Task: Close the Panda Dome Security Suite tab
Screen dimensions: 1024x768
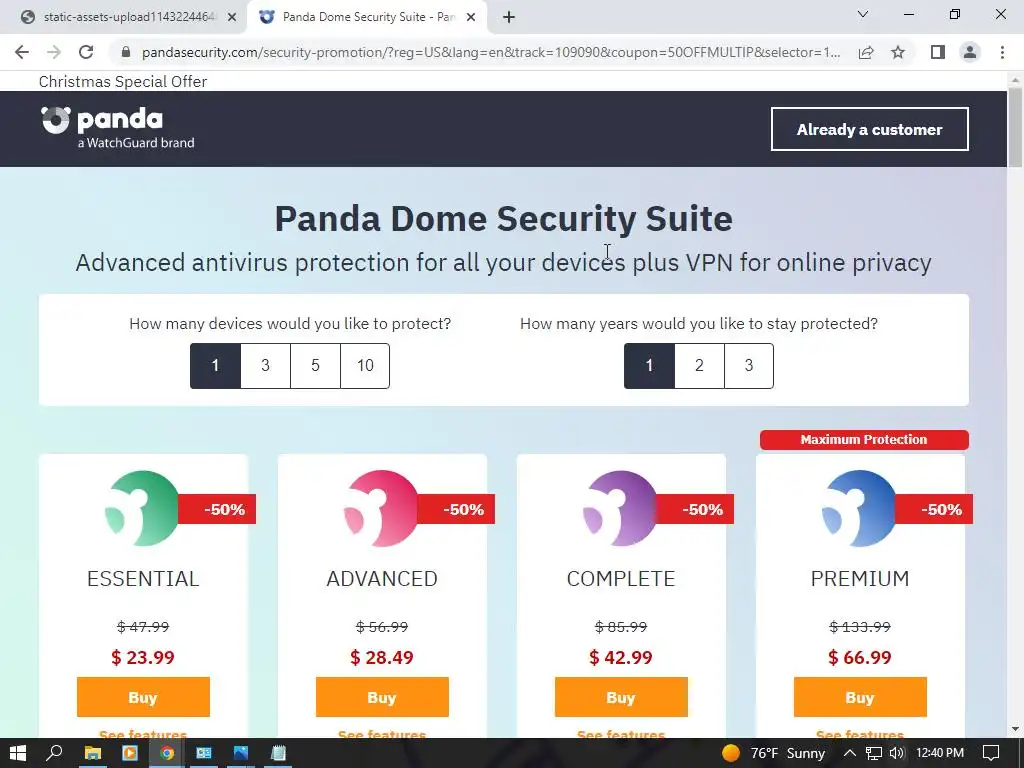Action: tap(471, 18)
